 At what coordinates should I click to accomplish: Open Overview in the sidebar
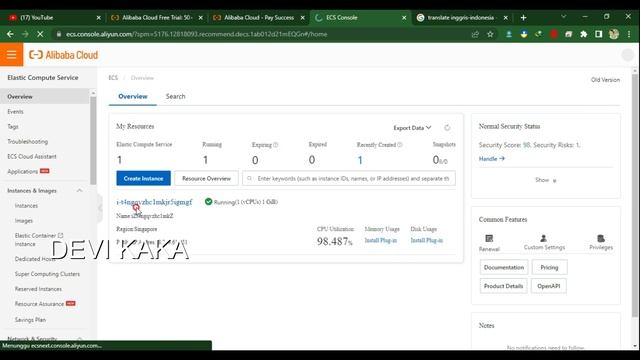(x=44, y=97)
